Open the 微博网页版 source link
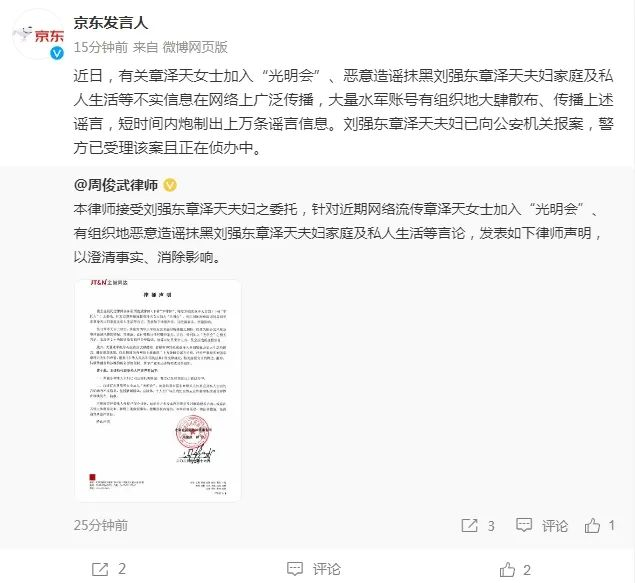635x583 pixels. (195, 47)
